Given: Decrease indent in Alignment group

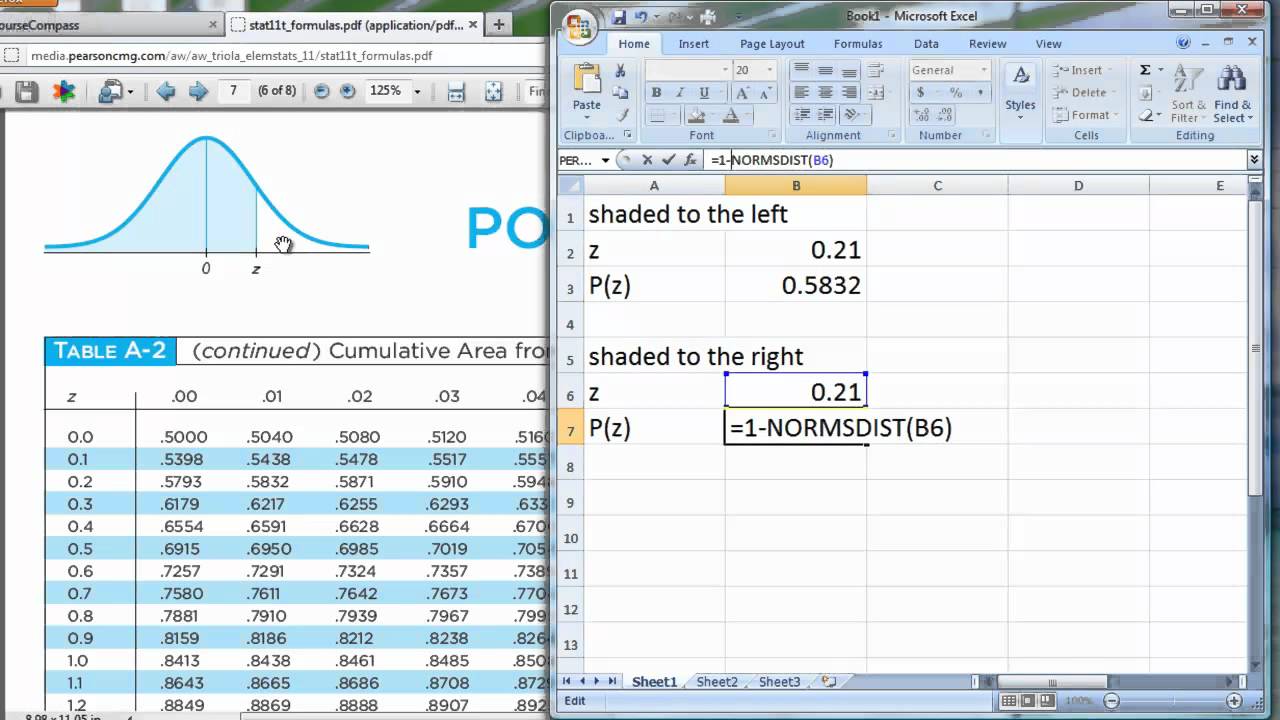Looking at the screenshot, I should pyautogui.click(x=801, y=116).
